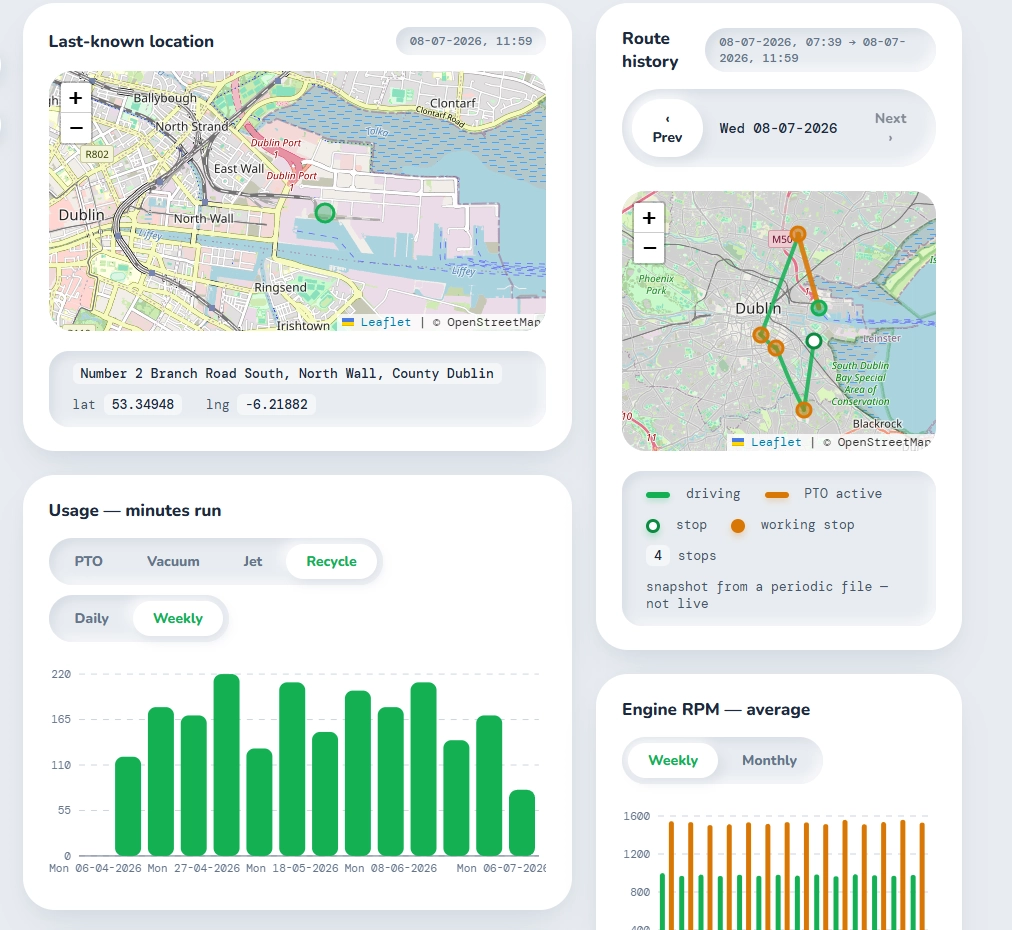
Task: Click the latitude value 53.34948
Action: click(143, 405)
